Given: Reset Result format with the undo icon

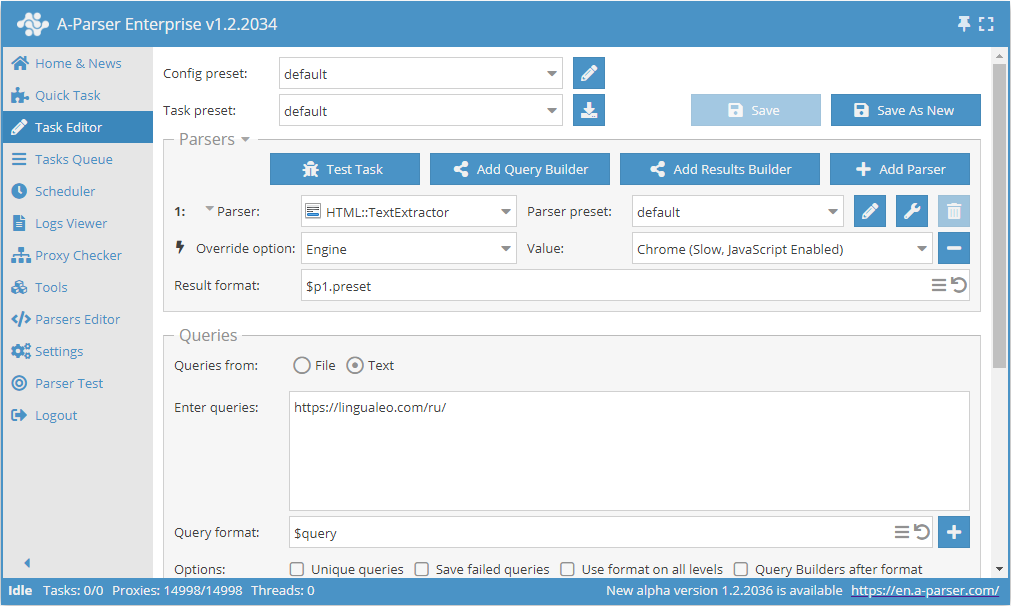Looking at the screenshot, I should 958,286.
